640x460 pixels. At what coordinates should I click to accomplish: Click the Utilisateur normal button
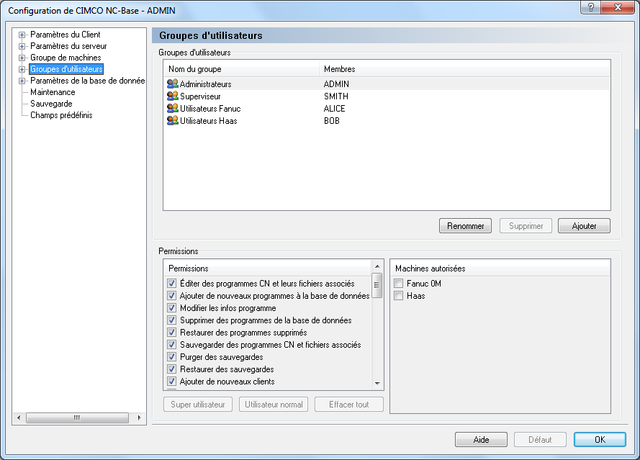pos(273,404)
